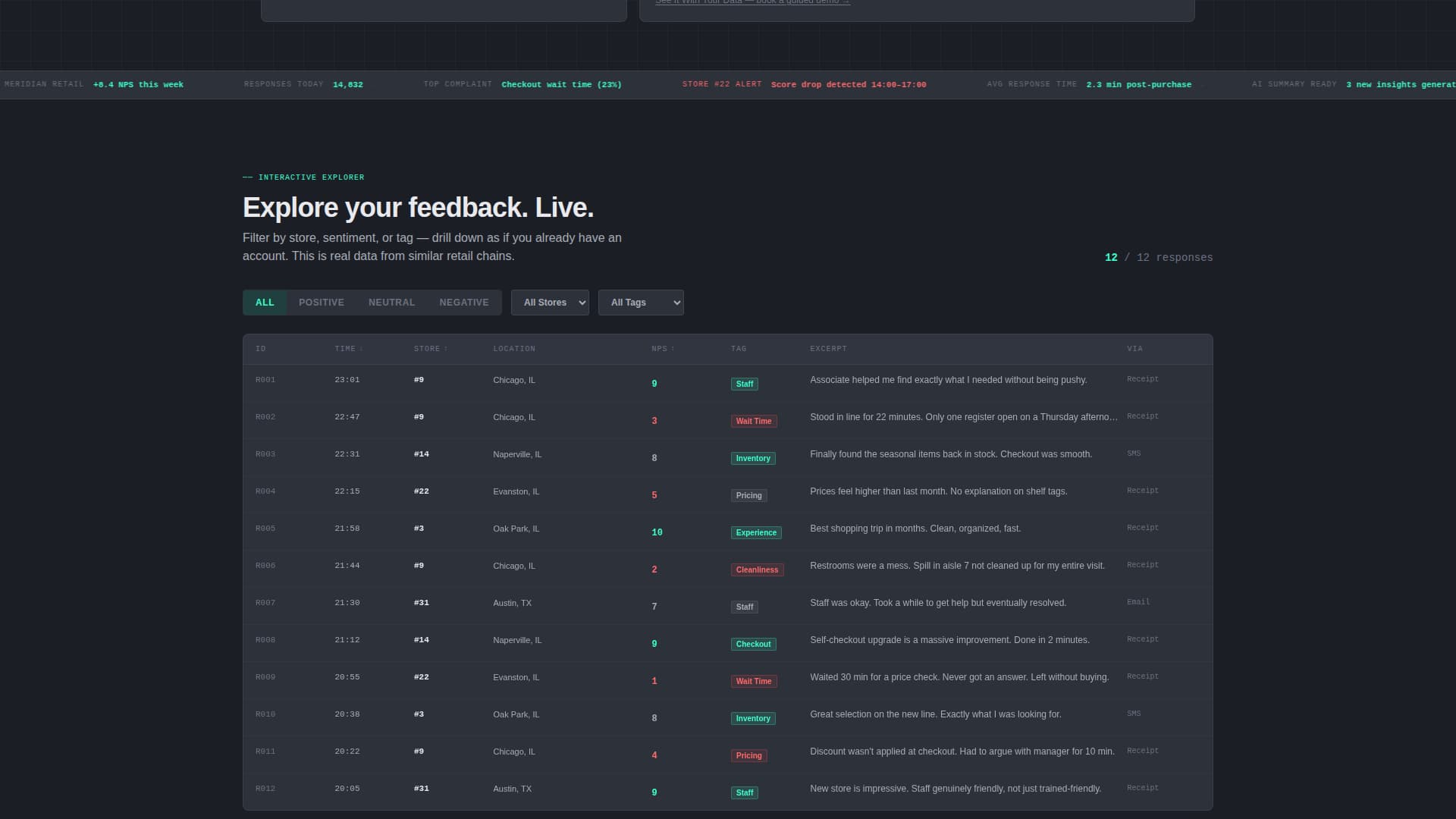
Task: Click ticker item "Checkout wait time (23%)"
Action: 561,85
